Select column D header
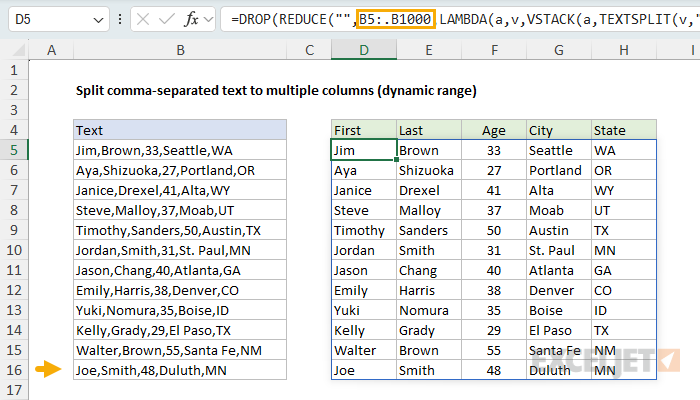The image size is (700, 400). coord(362,50)
